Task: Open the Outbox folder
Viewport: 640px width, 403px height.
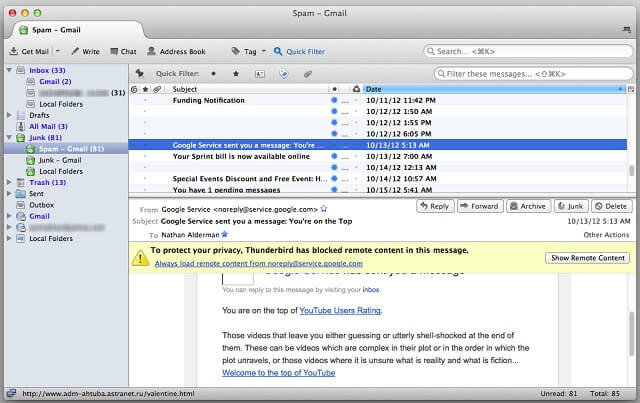Action: pyautogui.click(x=42, y=205)
